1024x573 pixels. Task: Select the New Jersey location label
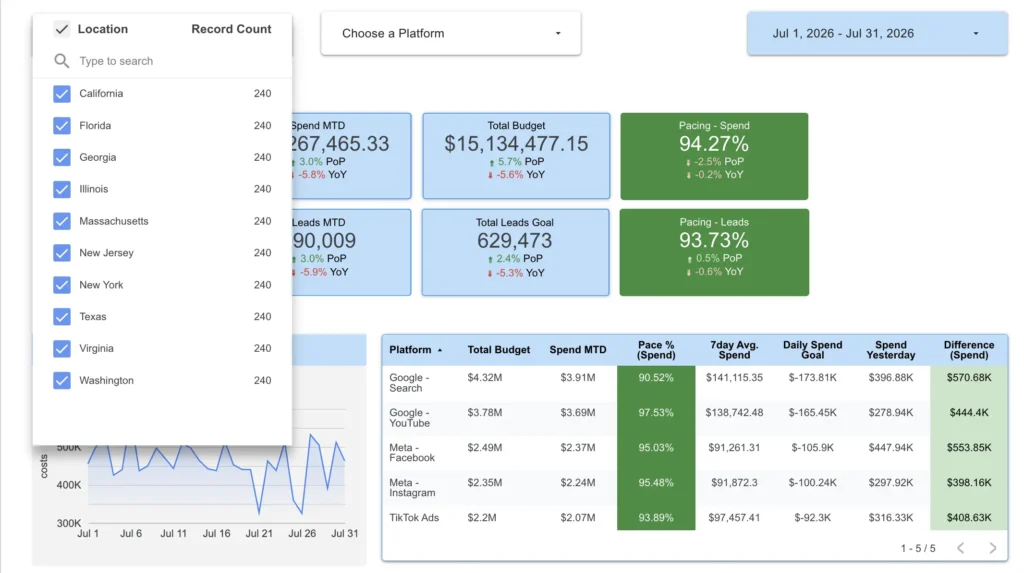click(x=106, y=253)
